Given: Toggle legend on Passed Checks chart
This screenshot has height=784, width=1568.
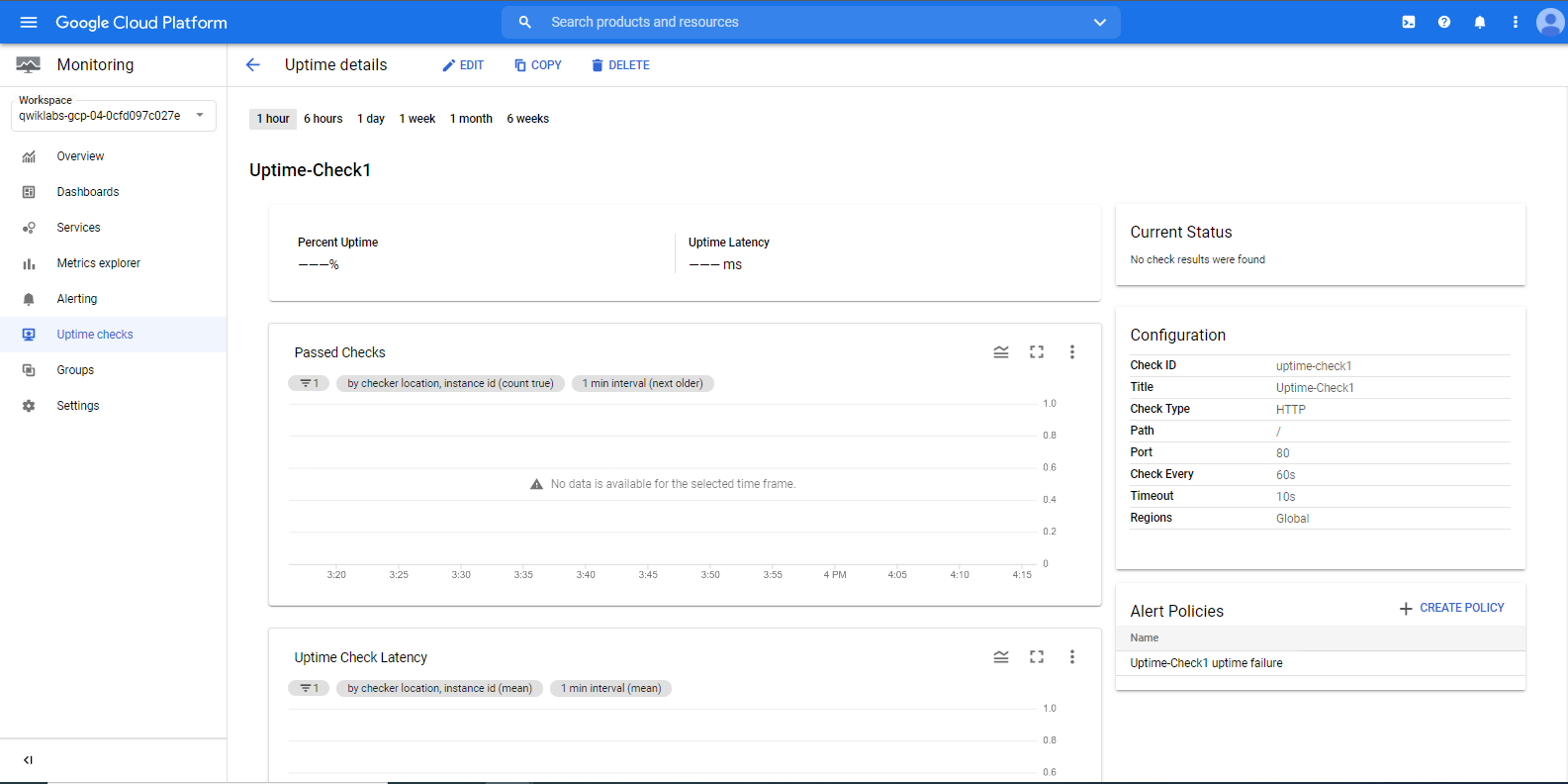Looking at the screenshot, I should click(1001, 352).
